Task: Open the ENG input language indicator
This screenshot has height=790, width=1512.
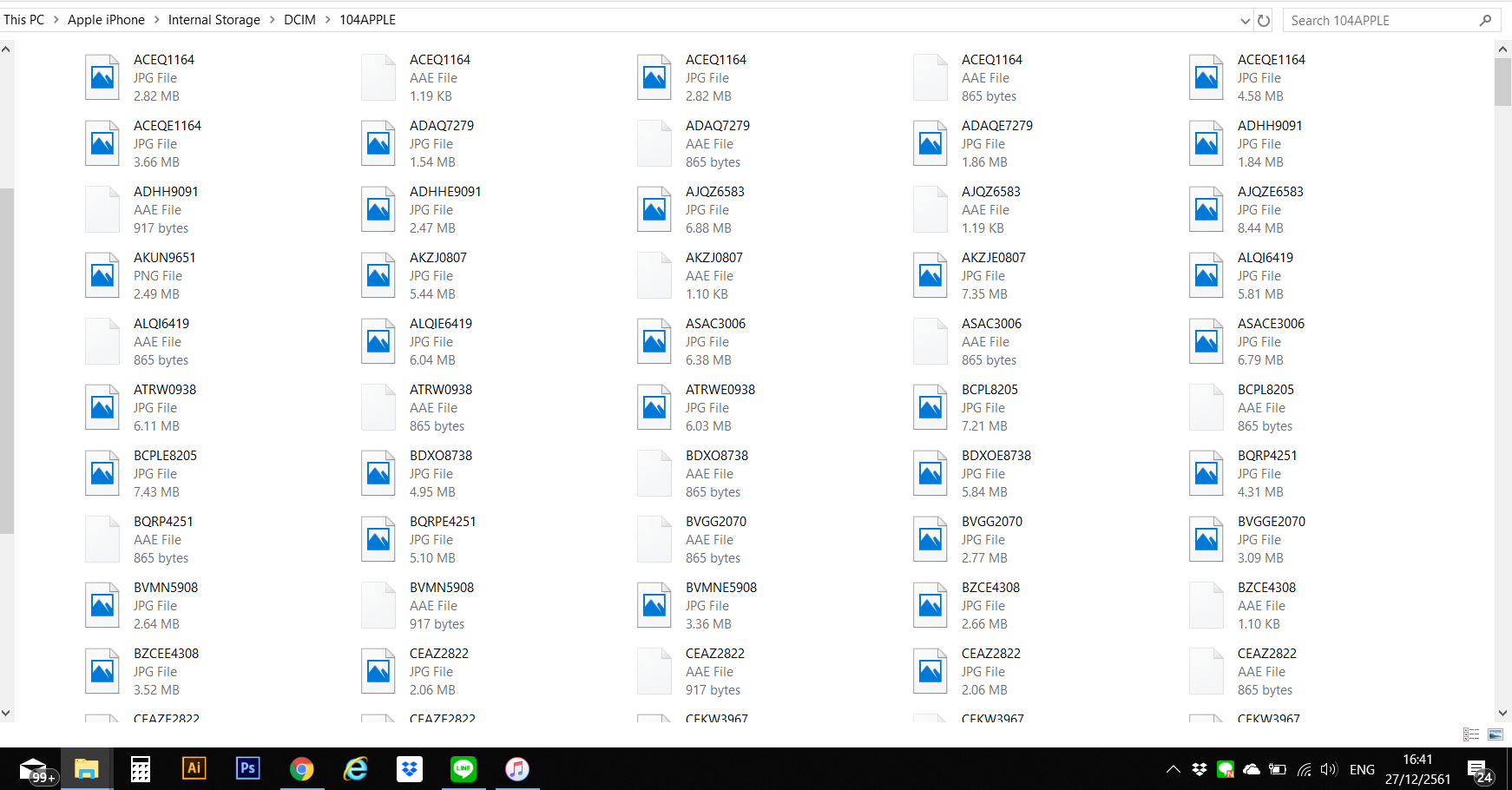Action: [x=1362, y=769]
